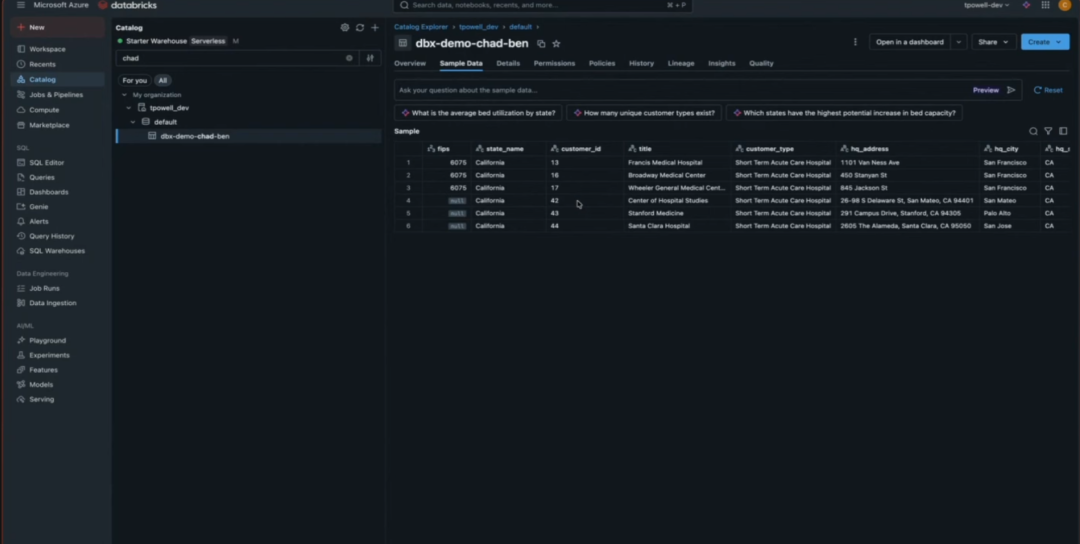Viewport: 1080px width, 544px height.
Task: Click the highest potential bed capacity suggestion
Action: [x=844, y=113]
